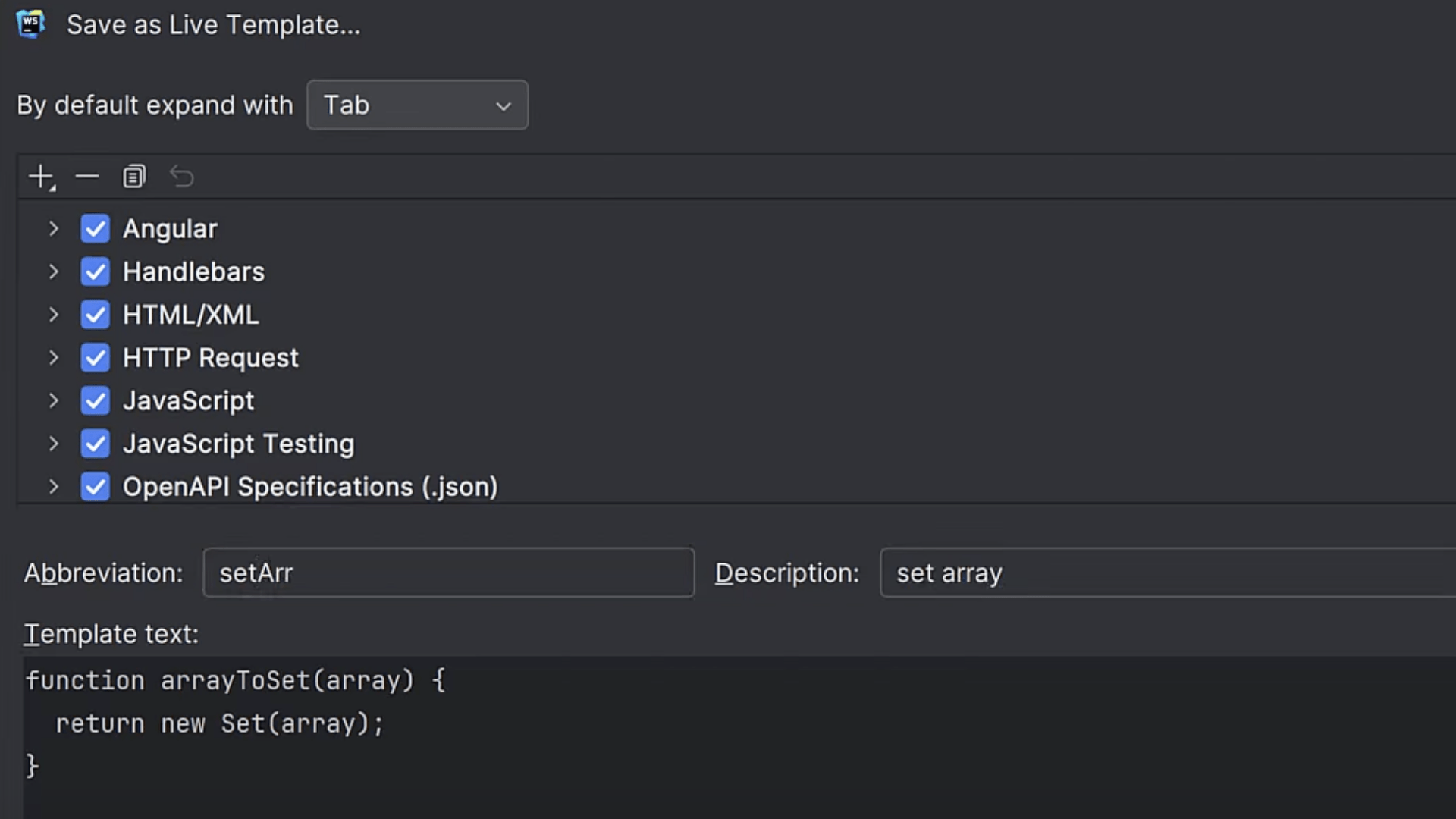Expand the Angular group chevron
Viewport: 1456px width, 819px height.
(x=53, y=229)
